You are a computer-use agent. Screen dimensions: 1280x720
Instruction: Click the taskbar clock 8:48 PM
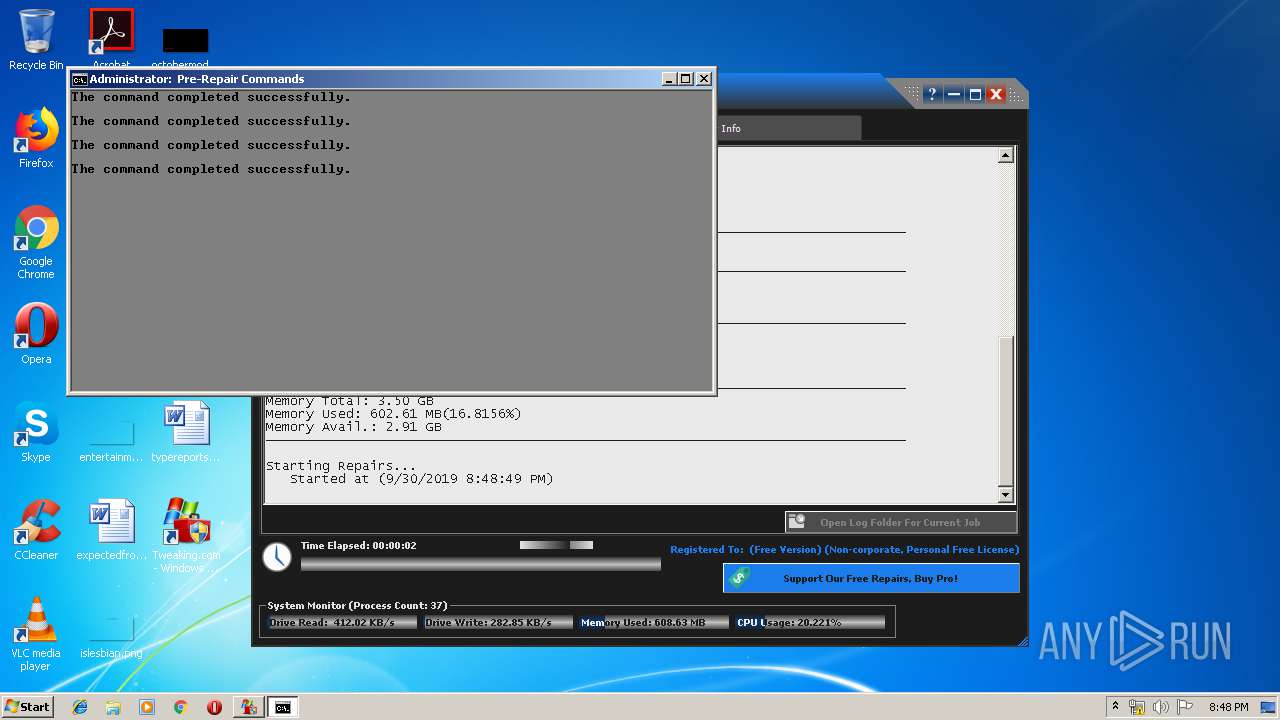point(1228,707)
